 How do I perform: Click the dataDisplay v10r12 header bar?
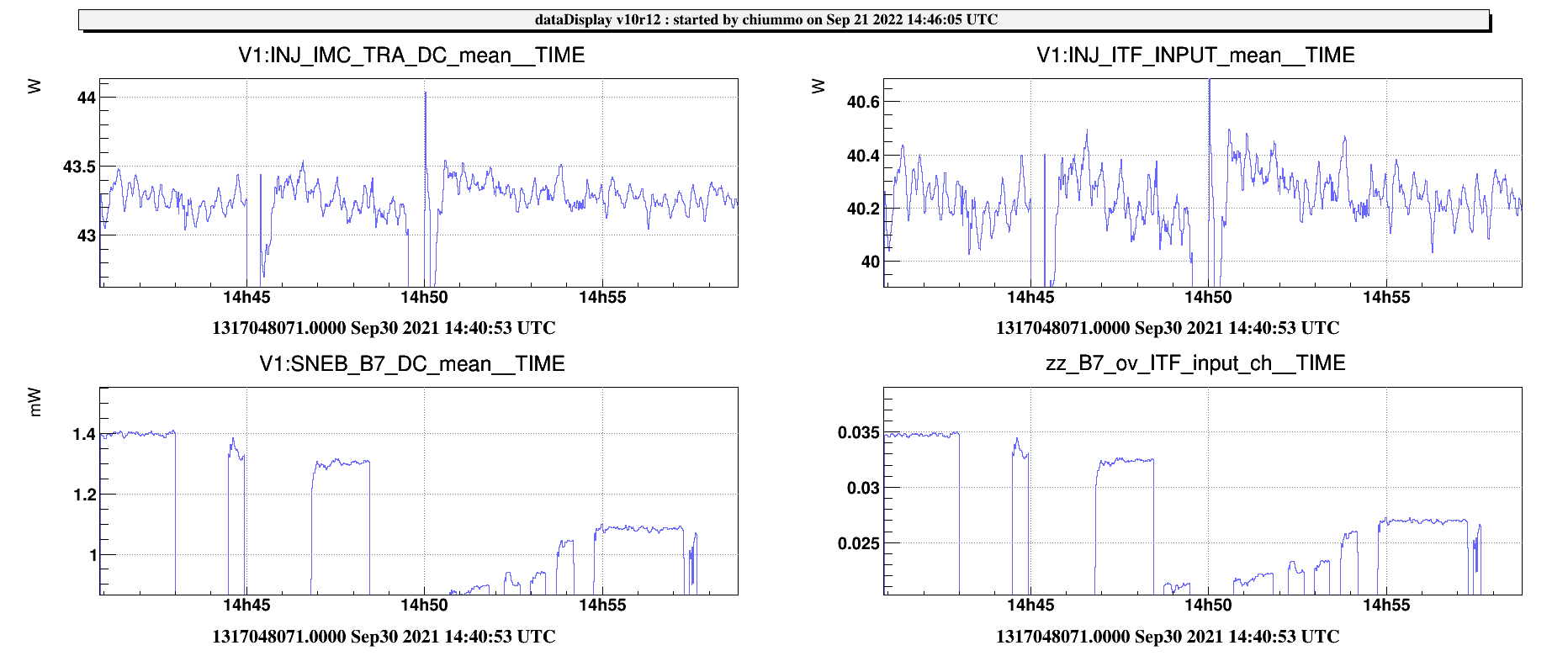click(784, 19)
